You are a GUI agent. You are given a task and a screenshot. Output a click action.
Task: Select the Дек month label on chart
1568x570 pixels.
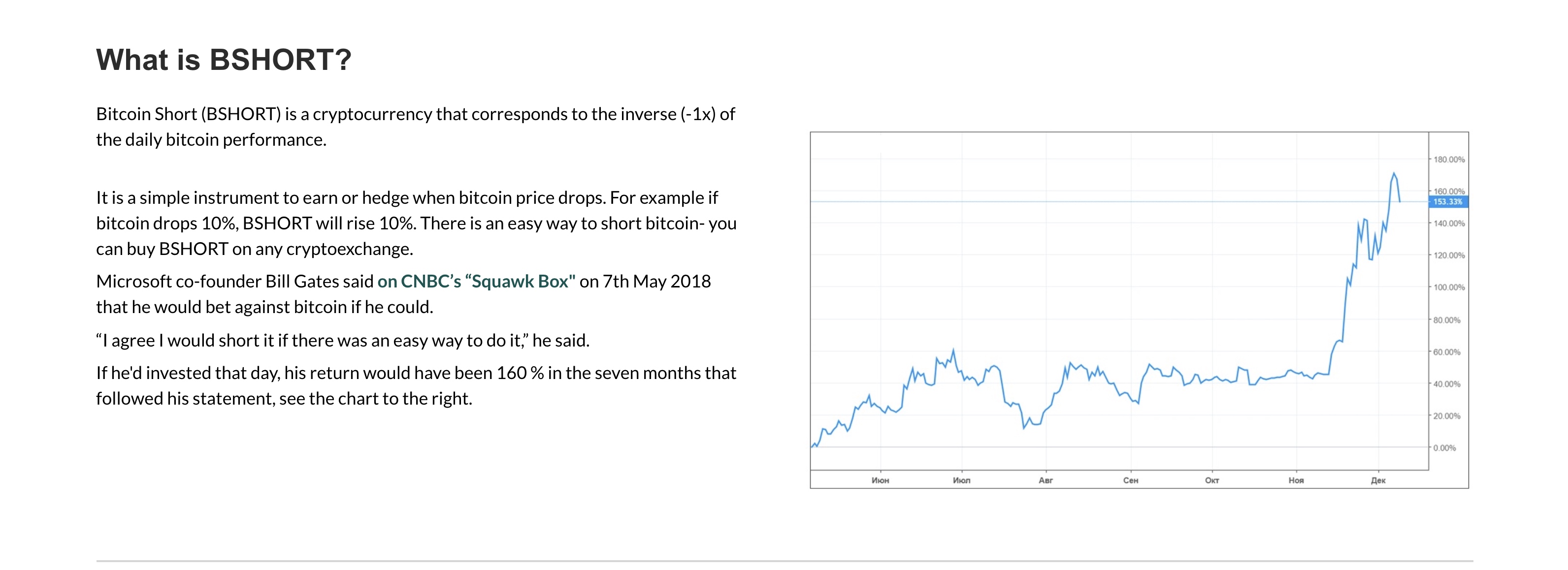point(1378,480)
